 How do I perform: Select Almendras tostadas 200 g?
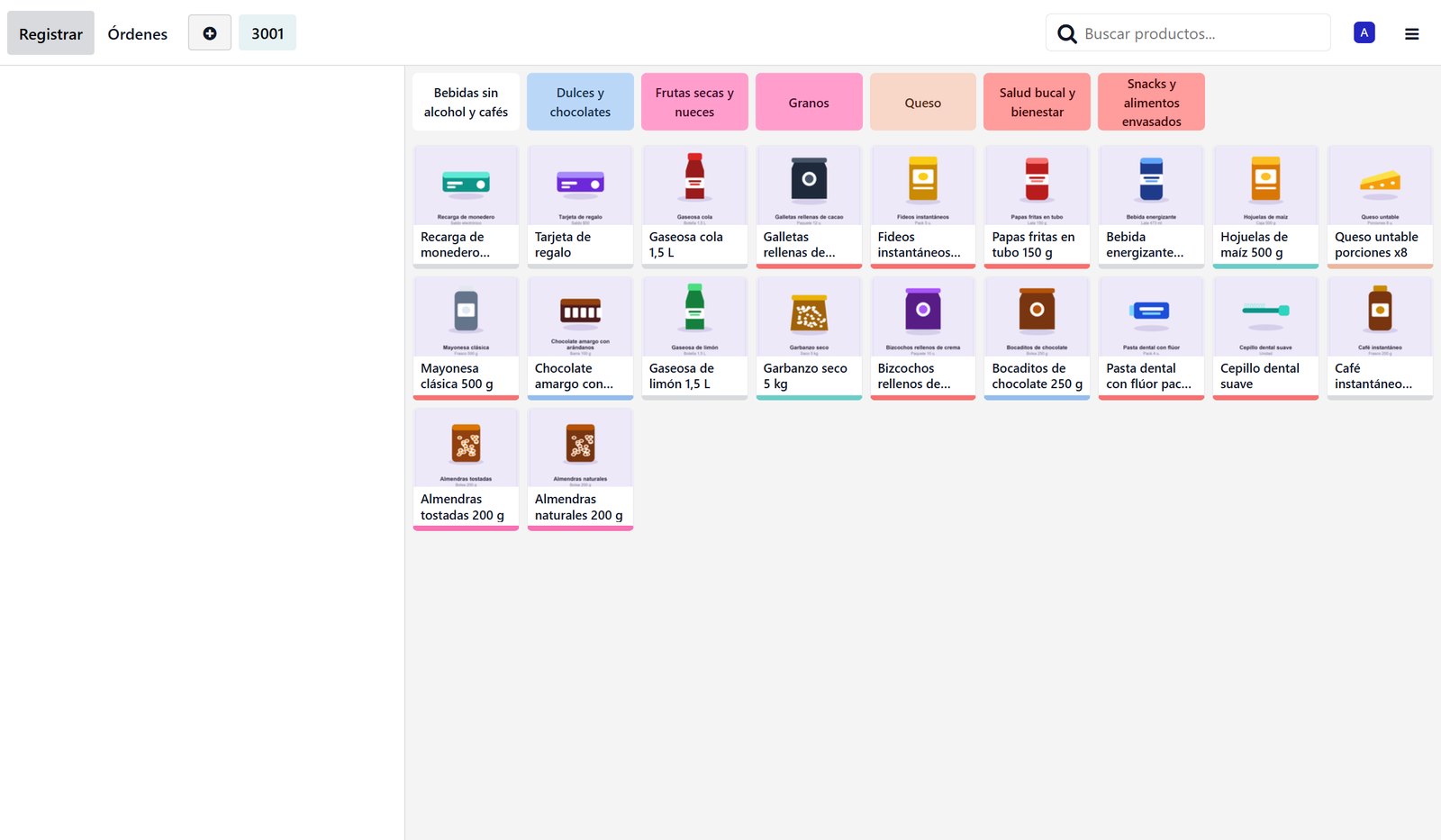click(466, 469)
